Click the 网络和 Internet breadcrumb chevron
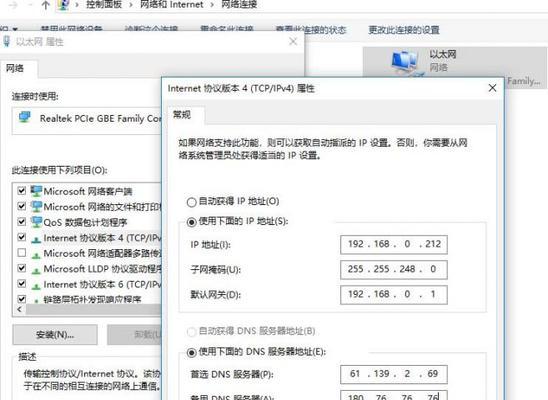This screenshot has height=400, width=548. coord(212,5)
